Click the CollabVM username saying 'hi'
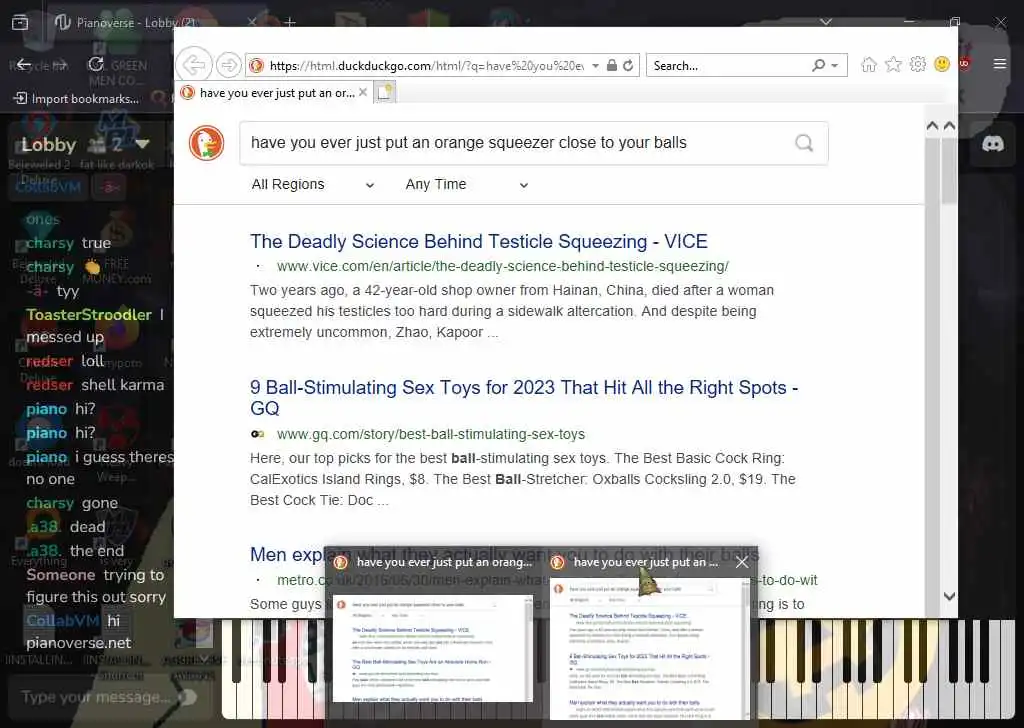Image resolution: width=1024 pixels, height=728 pixels. pos(63,620)
